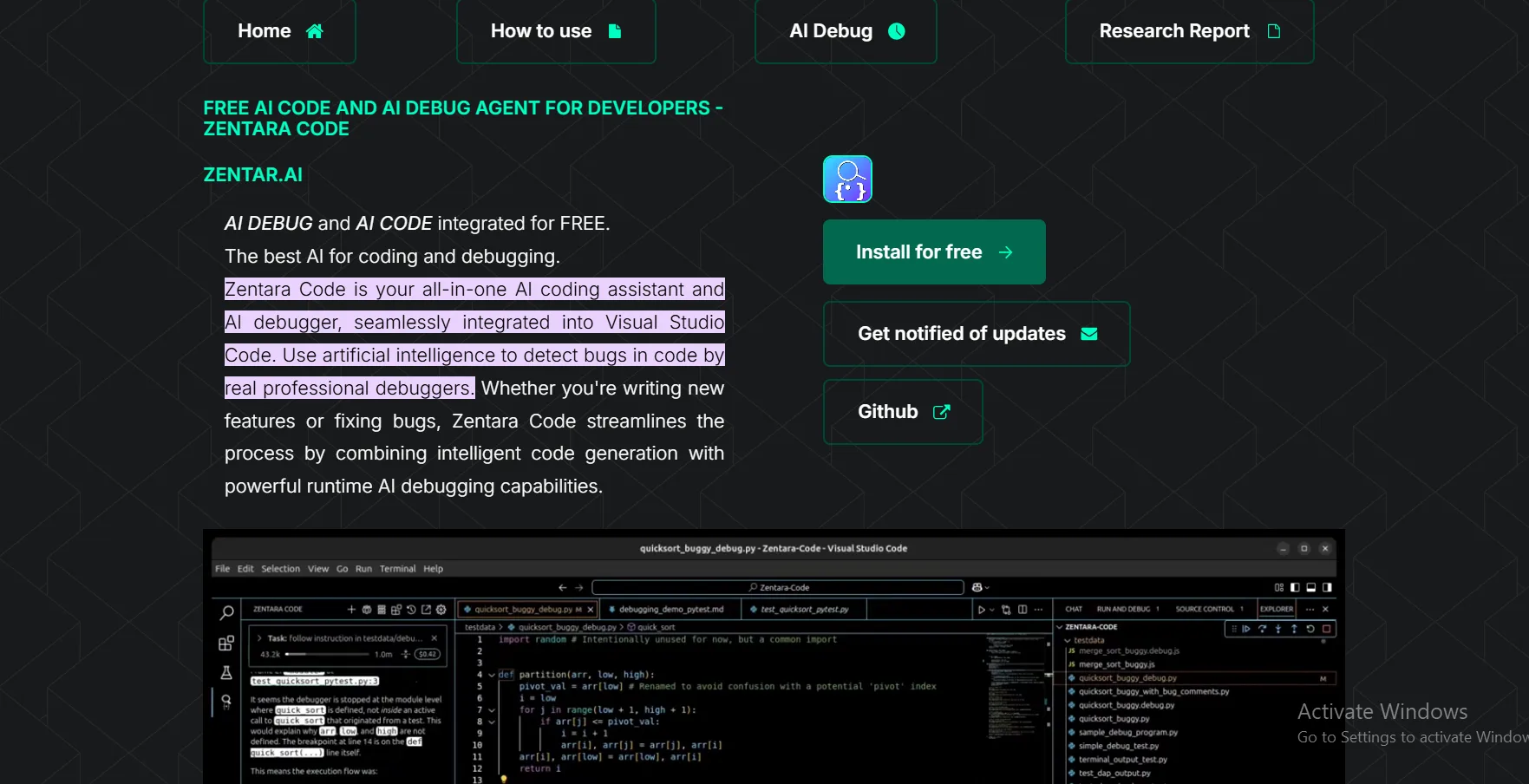The width and height of the screenshot is (1529, 784).
Task: Switch to RUN AND DEBUG tab
Action: pyautogui.click(x=1124, y=609)
